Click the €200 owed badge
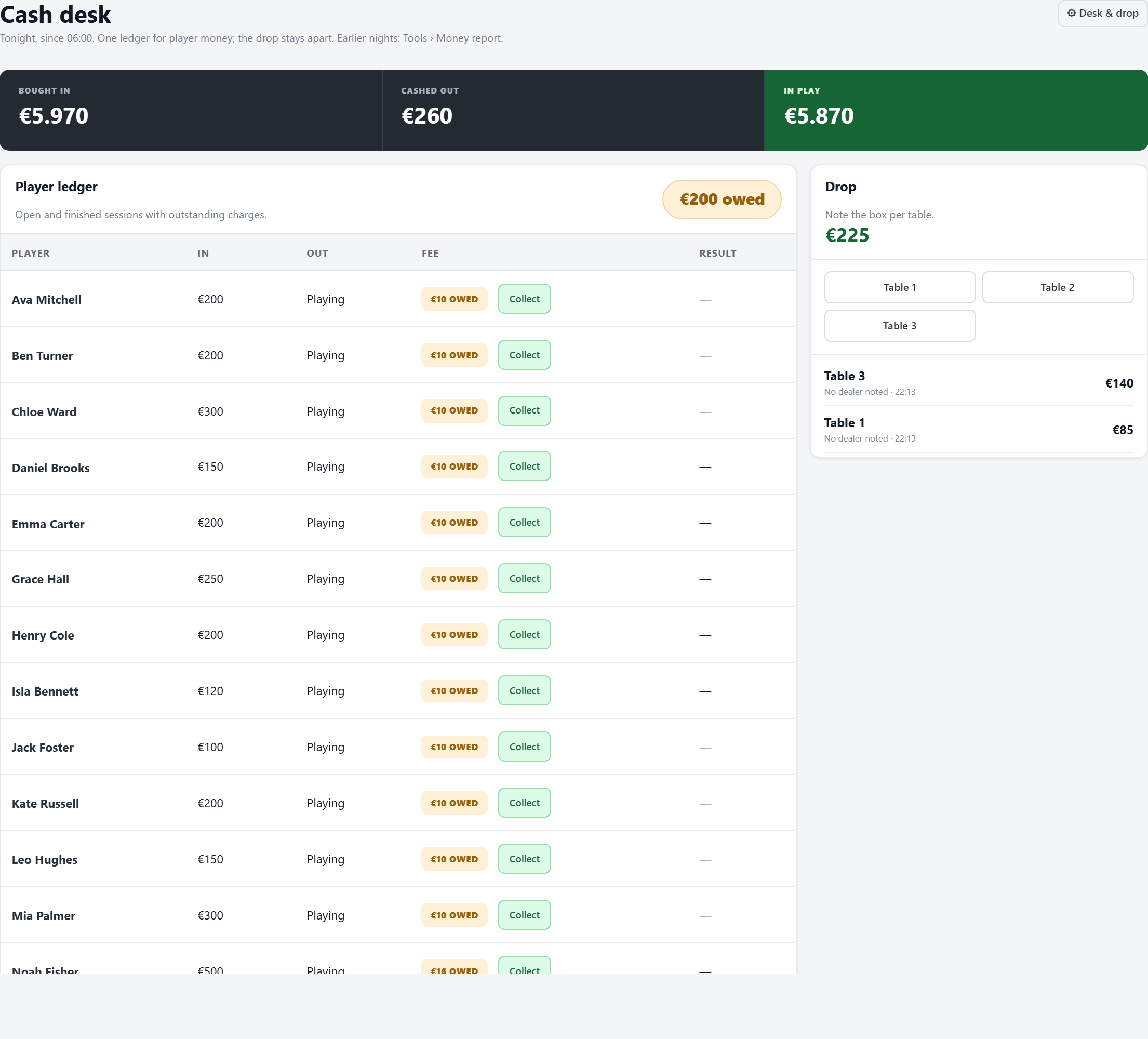Viewport: 1148px width, 1039px height. pyautogui.click(x=722, y=199)
